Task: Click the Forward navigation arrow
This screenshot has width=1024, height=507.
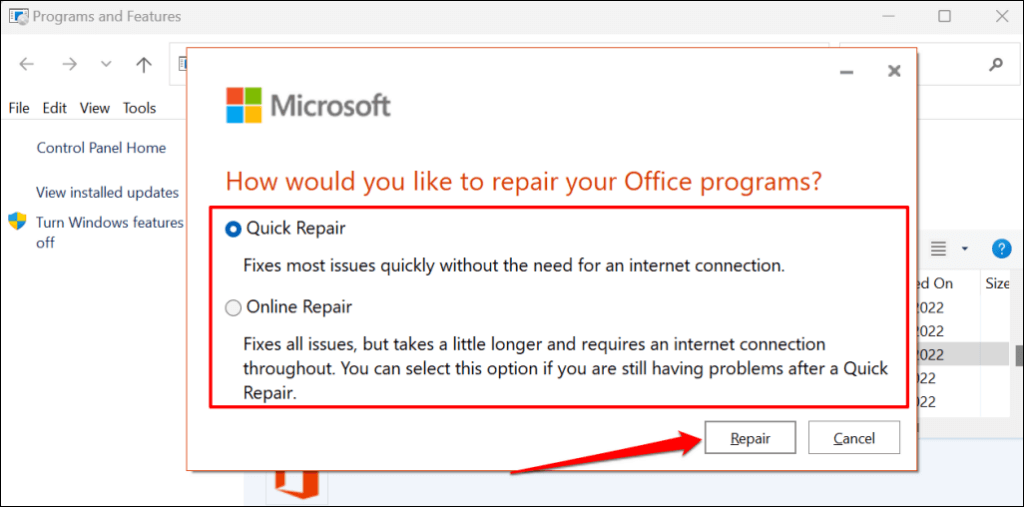Action: coord(69,65)
